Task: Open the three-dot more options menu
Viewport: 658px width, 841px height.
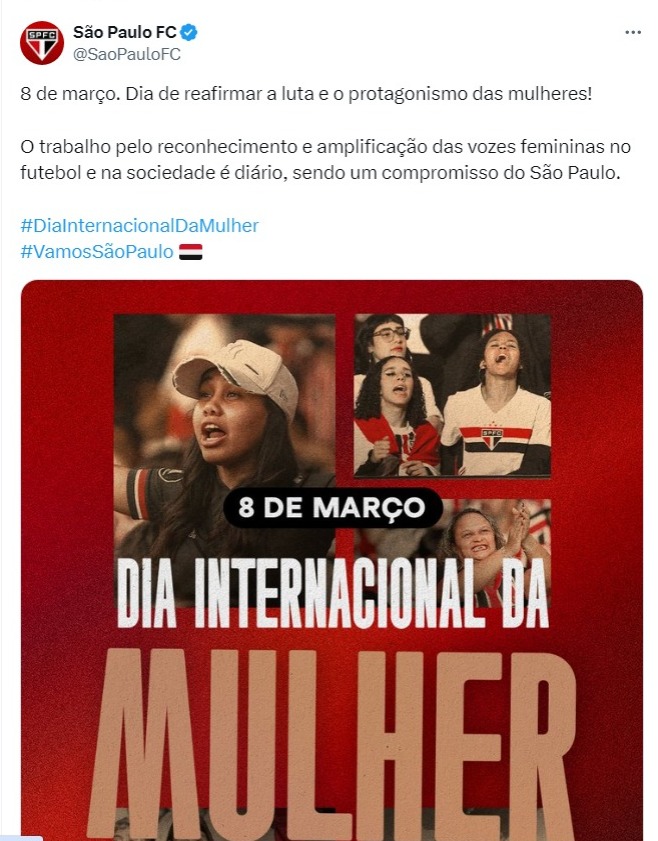Action: click(x=633, y=32)
